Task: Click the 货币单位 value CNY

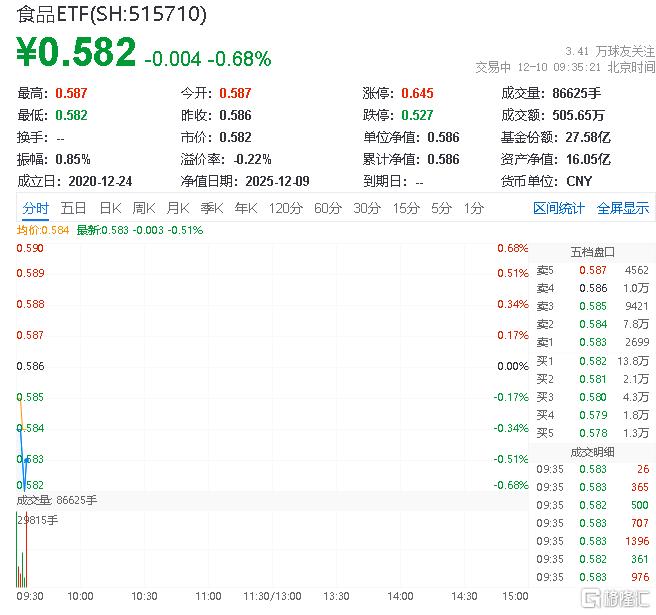Action: (x=579, y=181)
